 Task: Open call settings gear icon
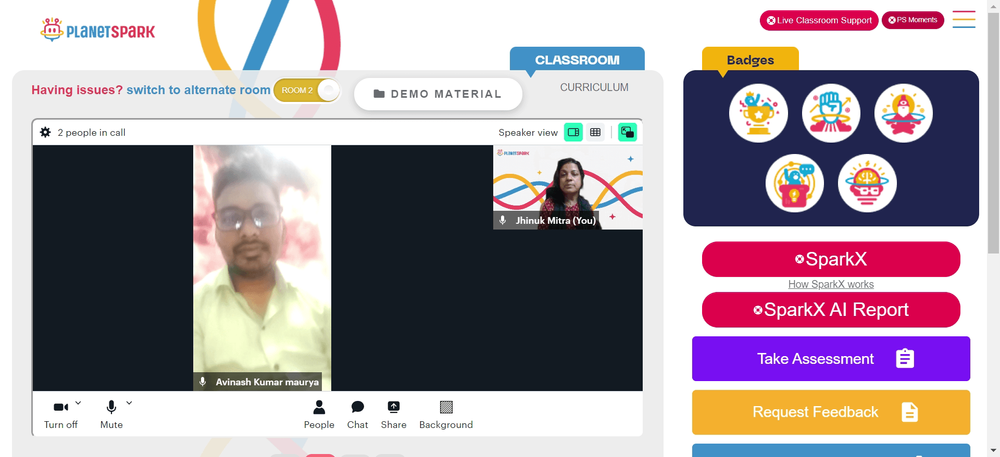(45, 133)
